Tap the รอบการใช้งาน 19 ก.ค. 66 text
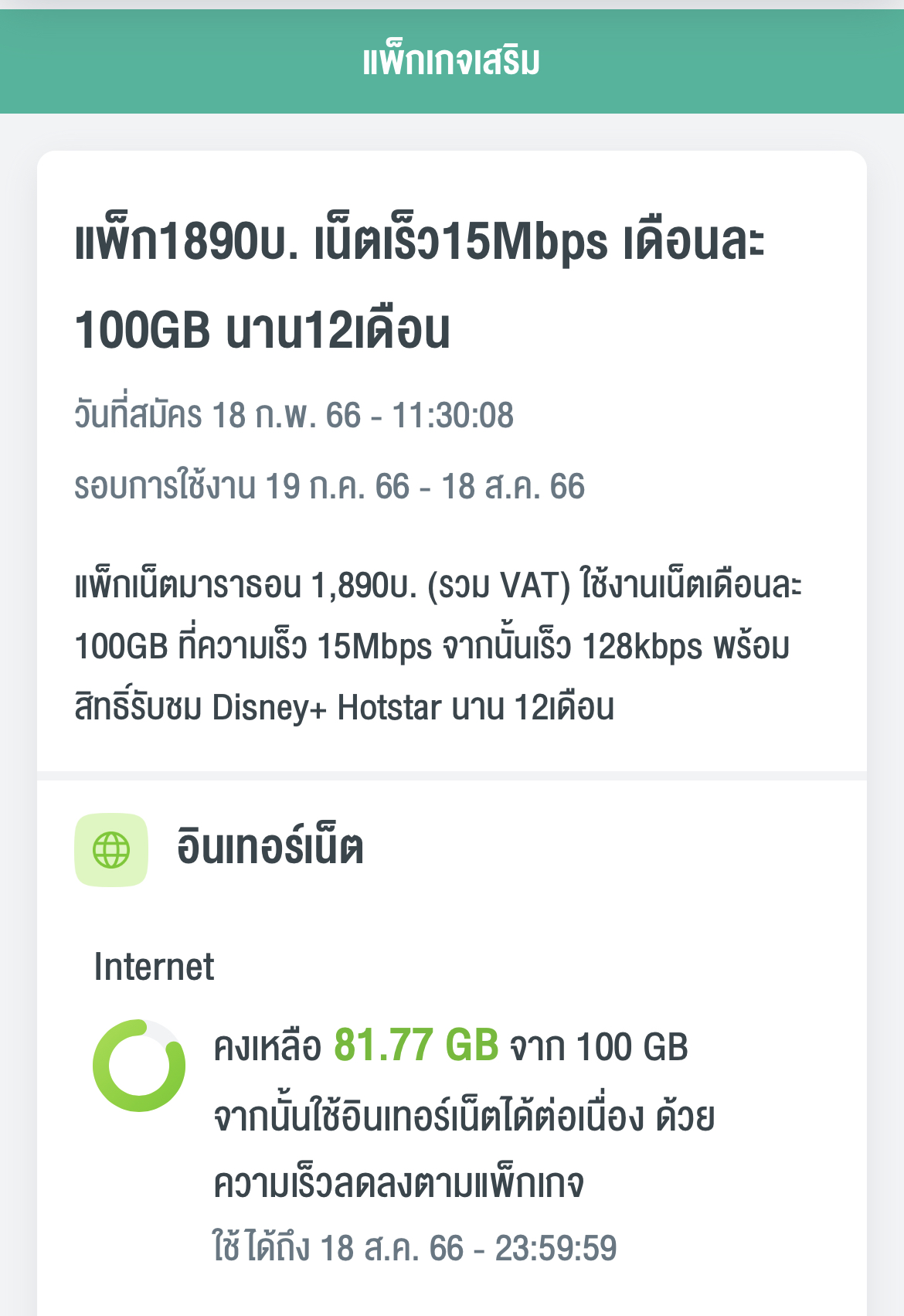The image size is (904, 1316). pos(242,487)
